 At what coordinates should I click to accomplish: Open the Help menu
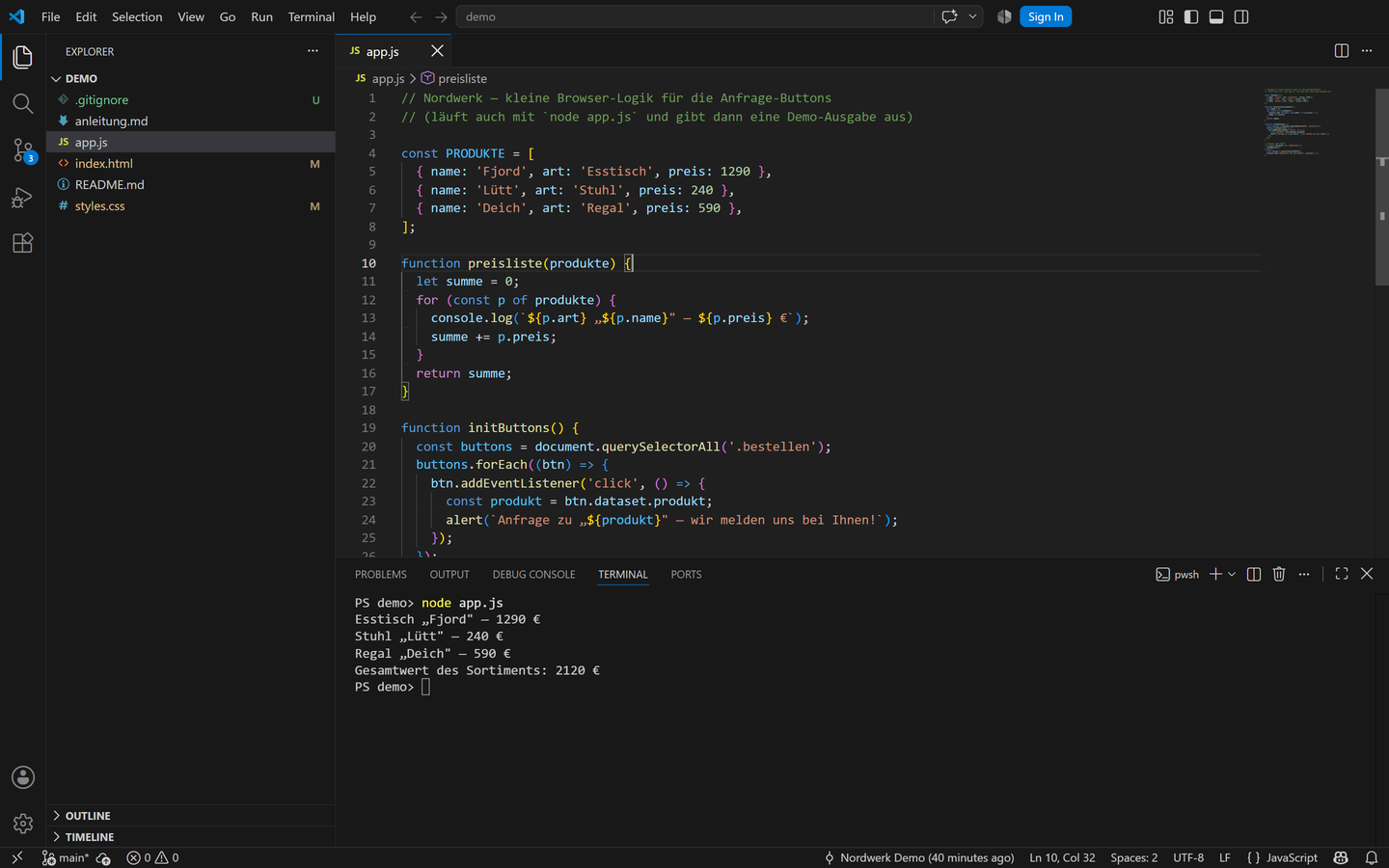click(x=363, y=16)
